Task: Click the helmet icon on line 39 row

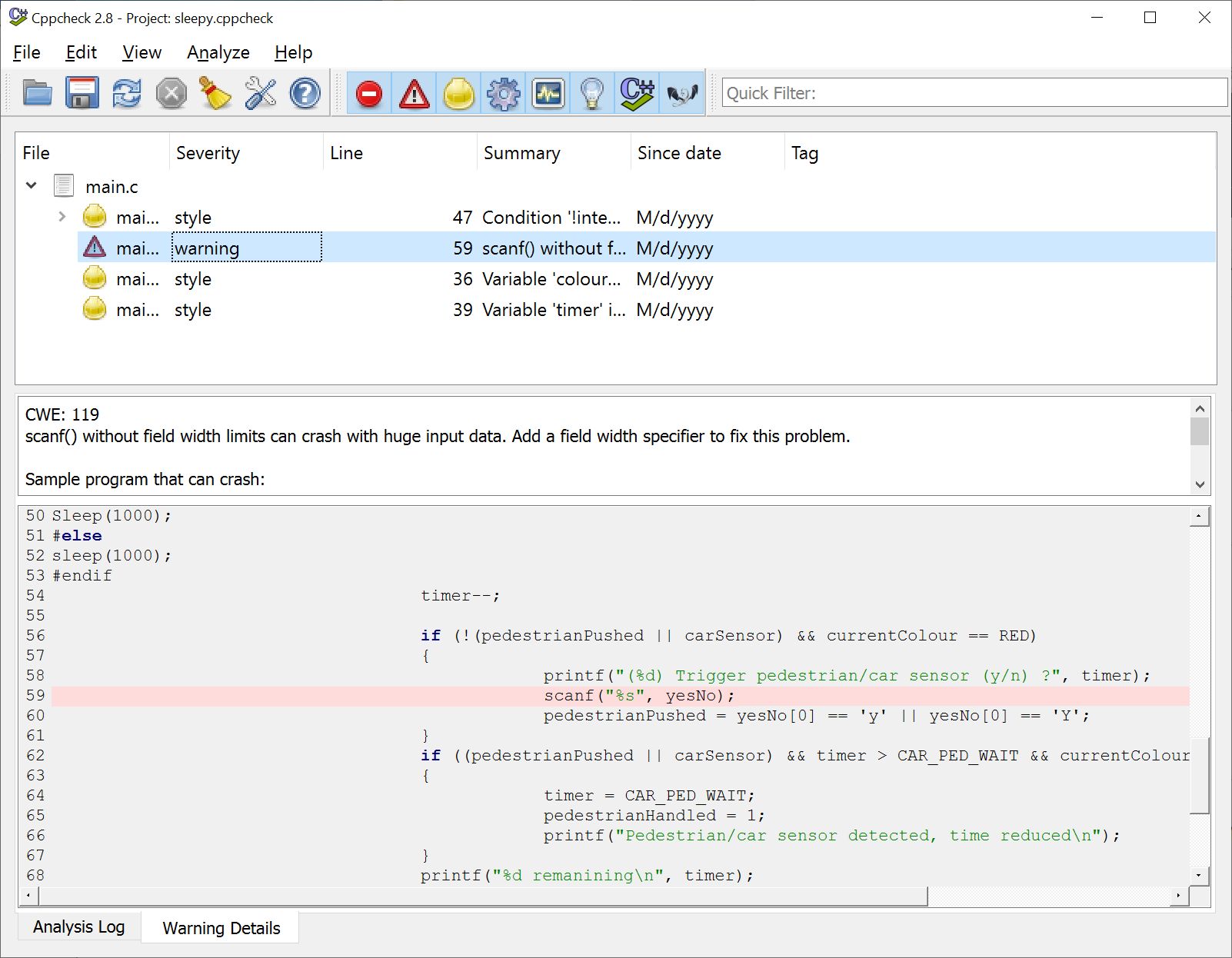Action: pyautogui.click(x=95, y=309)
